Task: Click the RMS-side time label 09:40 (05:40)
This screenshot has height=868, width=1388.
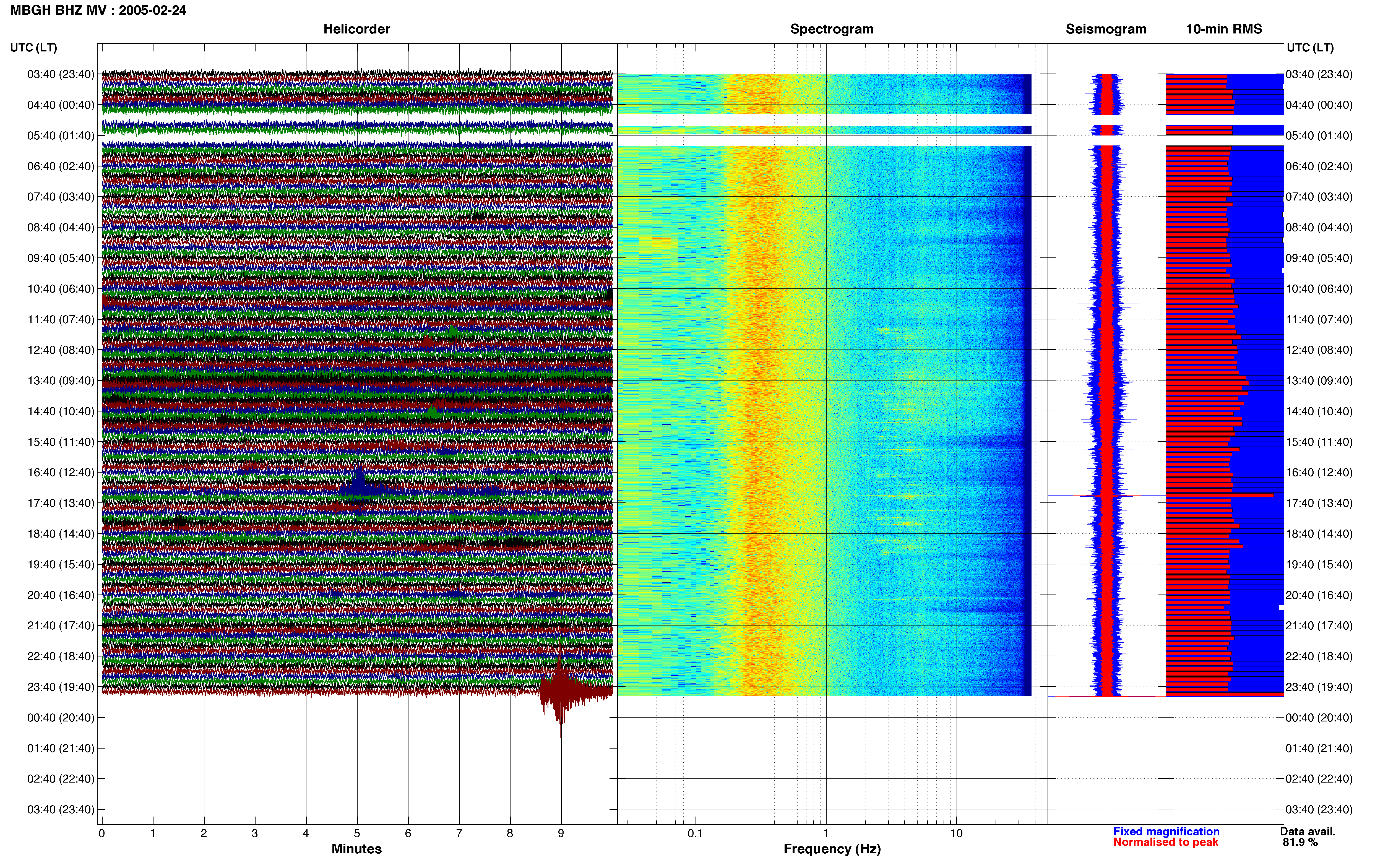Action: pyautogui.click(x=1319, y=258)
